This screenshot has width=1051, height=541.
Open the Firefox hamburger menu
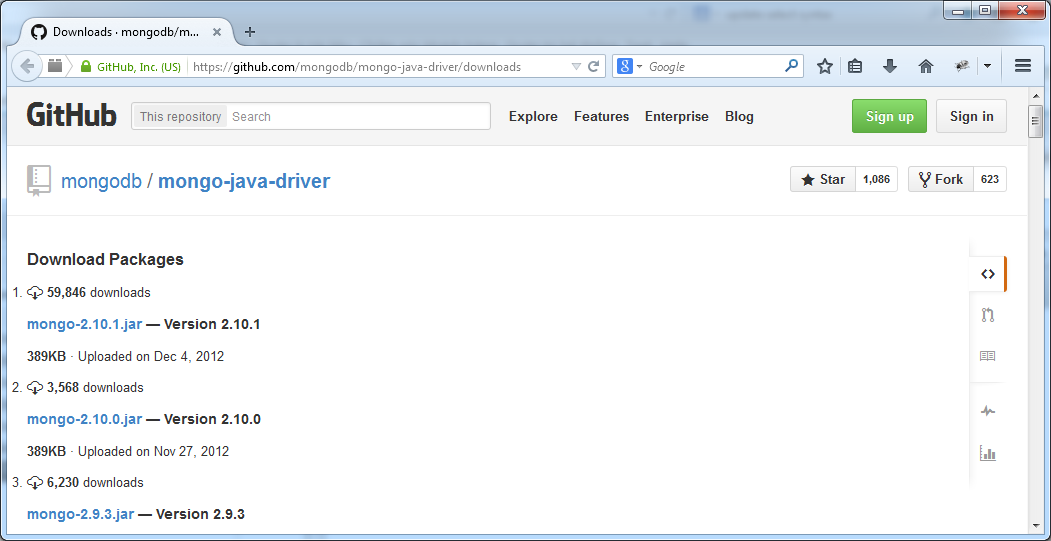click(x=1023, y=66)
